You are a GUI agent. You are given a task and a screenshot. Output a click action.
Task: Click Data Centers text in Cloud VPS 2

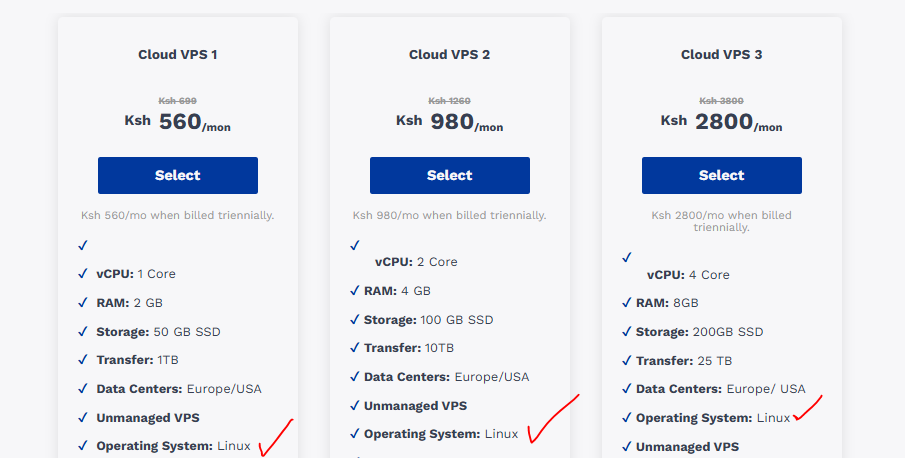(x=446, y=377)
